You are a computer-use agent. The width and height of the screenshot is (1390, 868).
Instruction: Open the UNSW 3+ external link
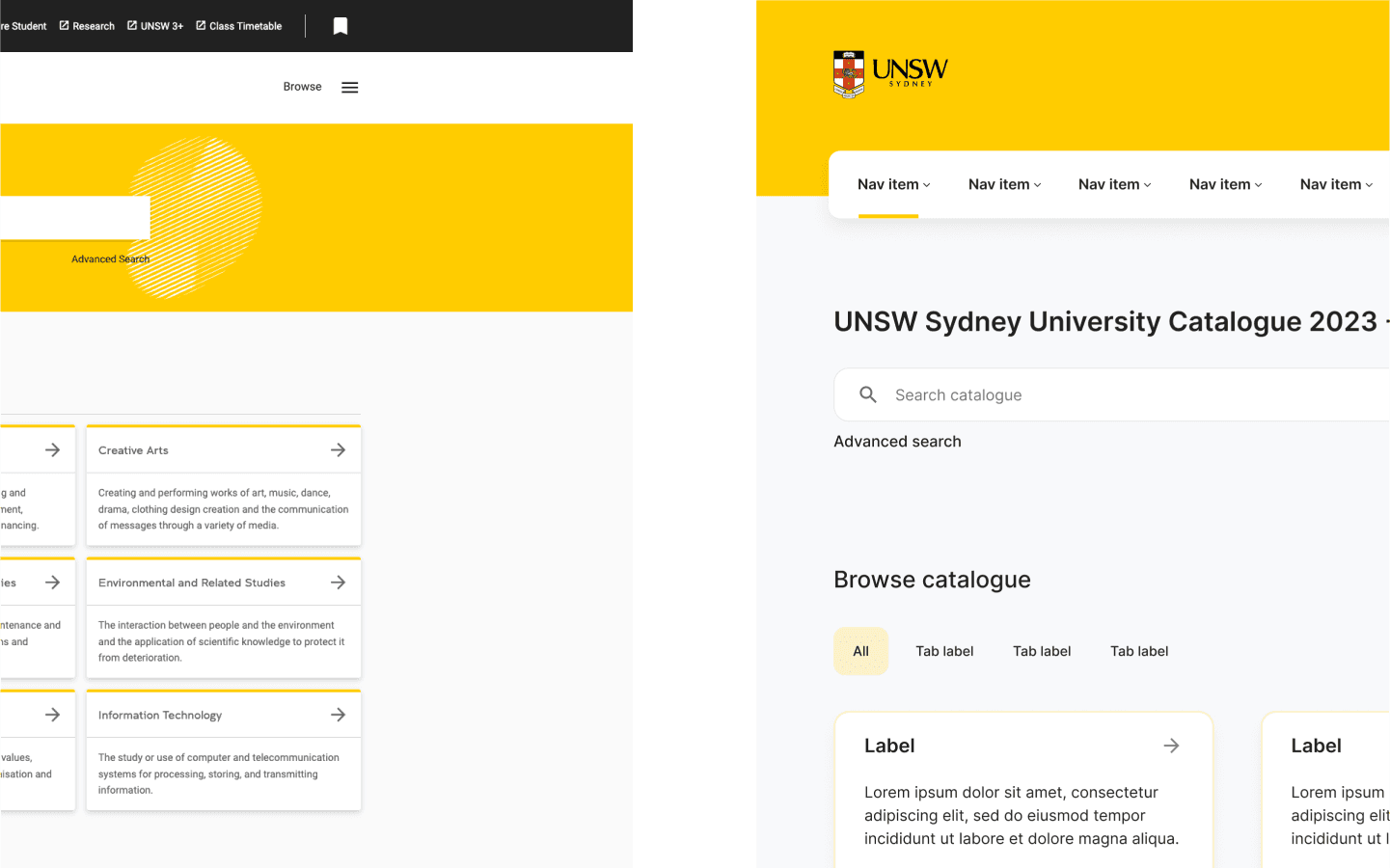point(155,26)
